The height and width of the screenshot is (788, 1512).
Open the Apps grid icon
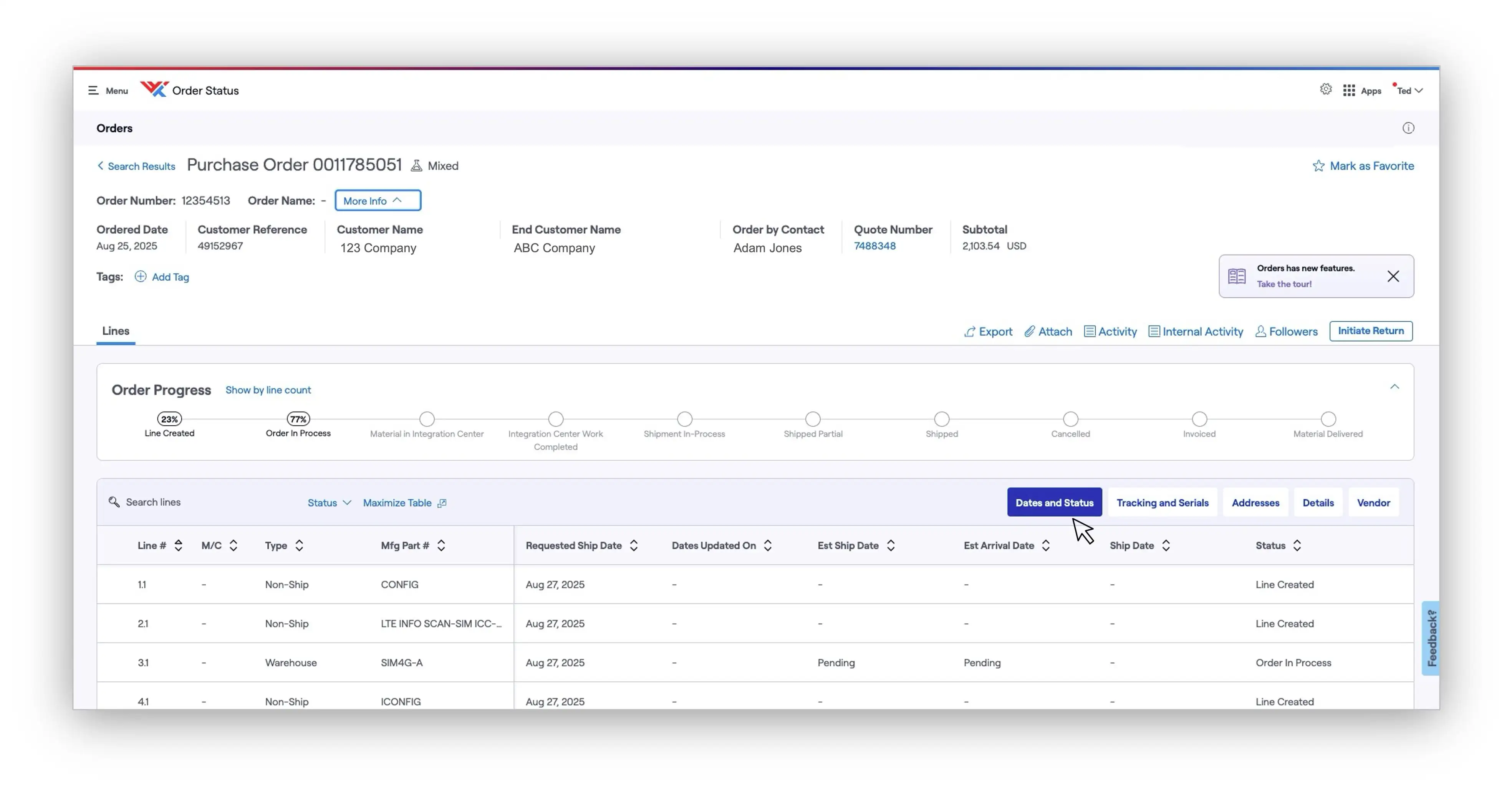point(1349,90)
